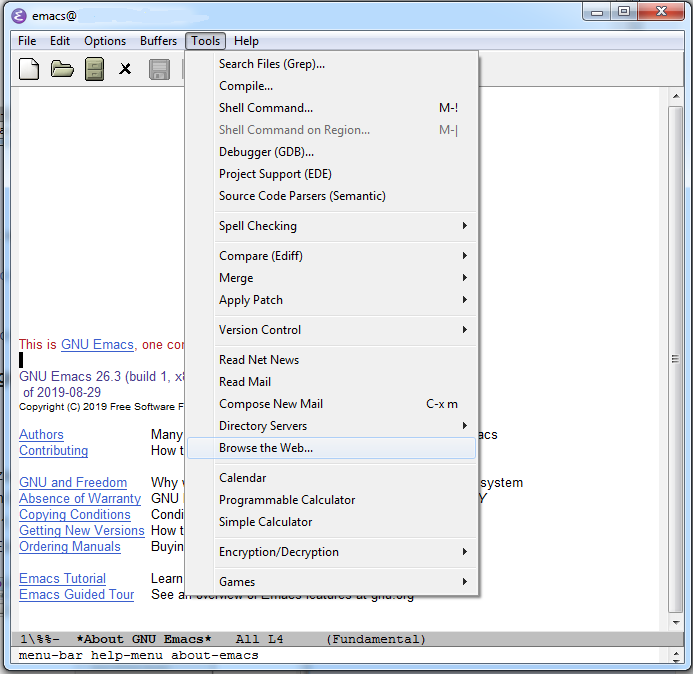Click the *About GNU Emacs* buffer name

[144, 639]
